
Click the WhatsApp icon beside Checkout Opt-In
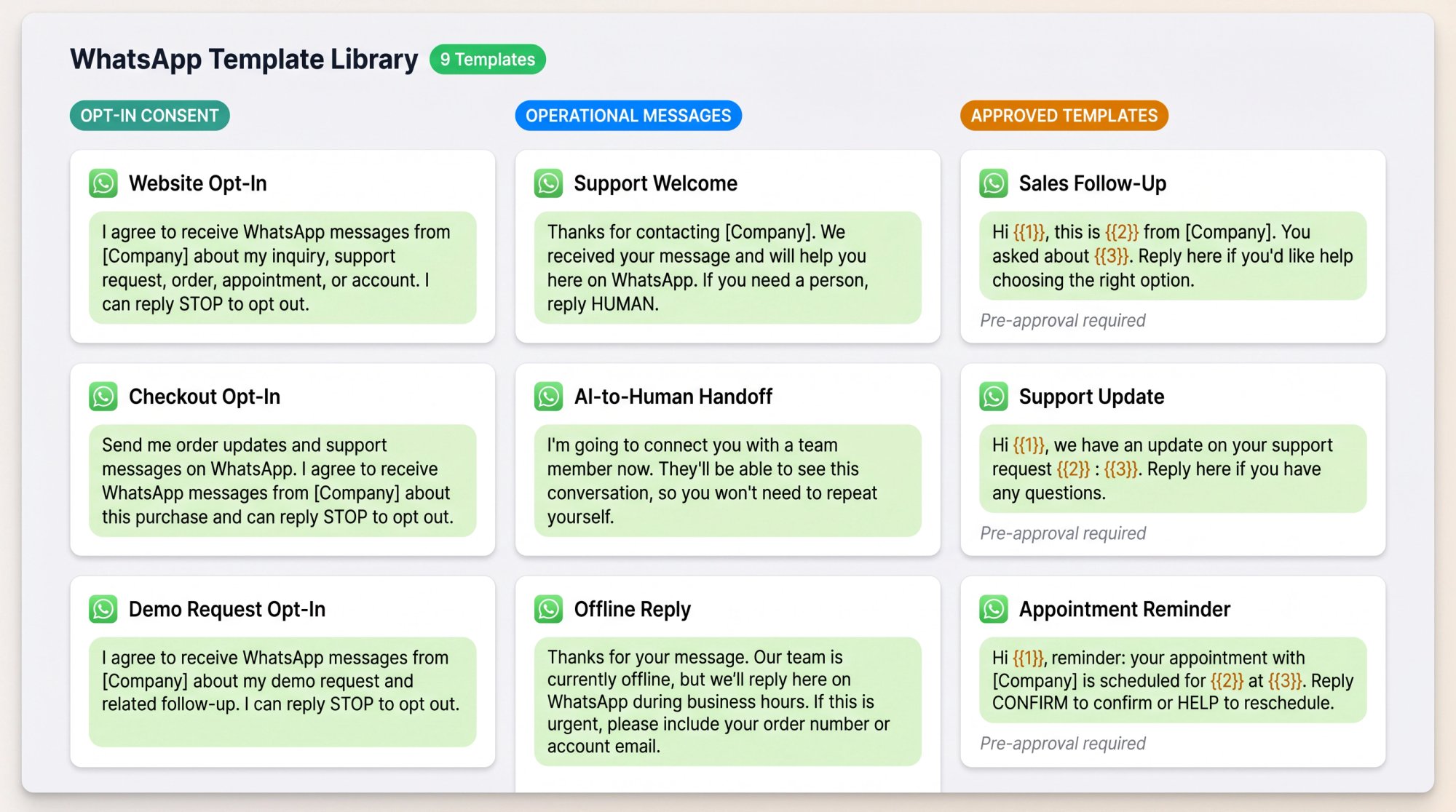tap(103, 397)
